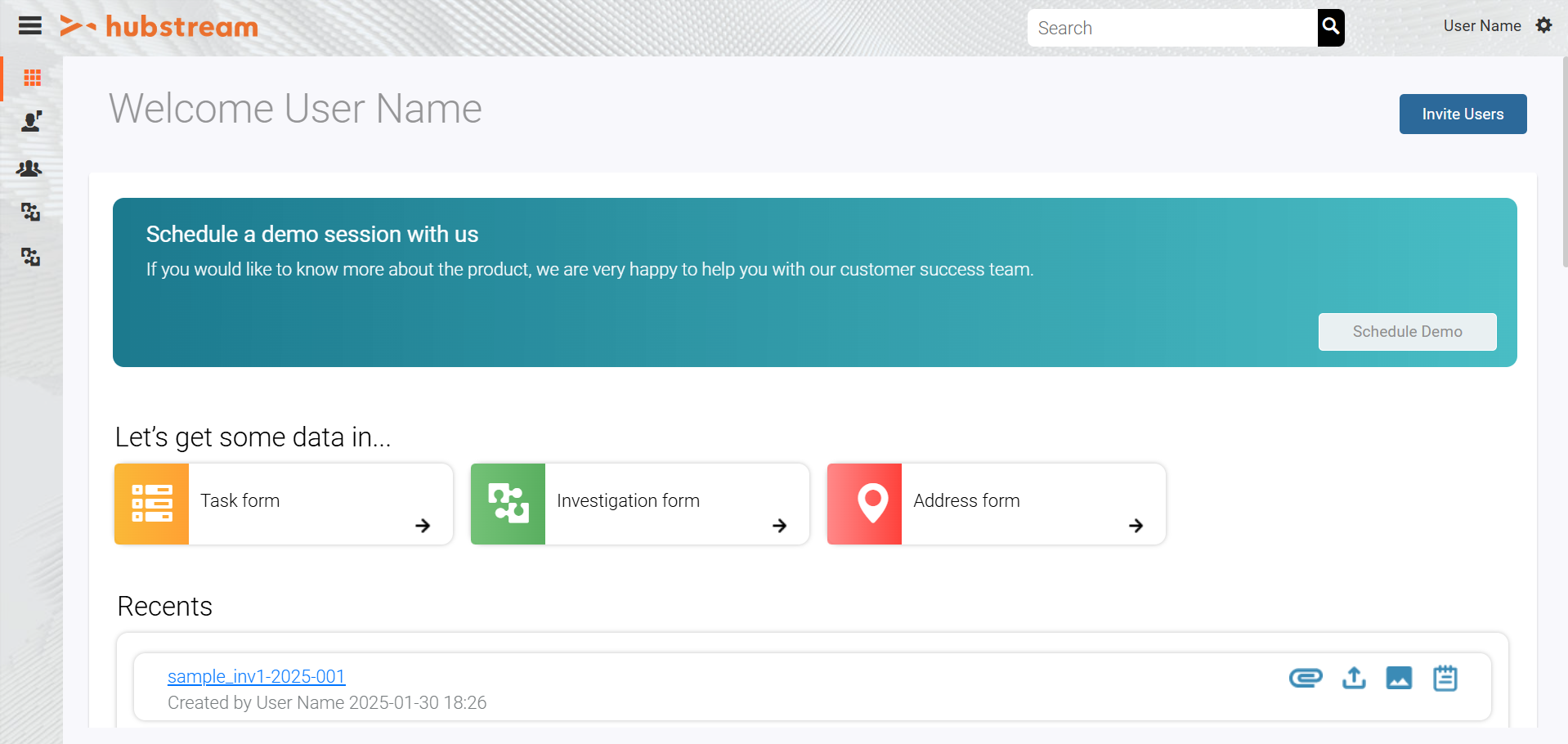This screenshot has width=1568, height=744.
Task: Focus the Search input field
Action: pyautogui.click(x=1172, y=28)
